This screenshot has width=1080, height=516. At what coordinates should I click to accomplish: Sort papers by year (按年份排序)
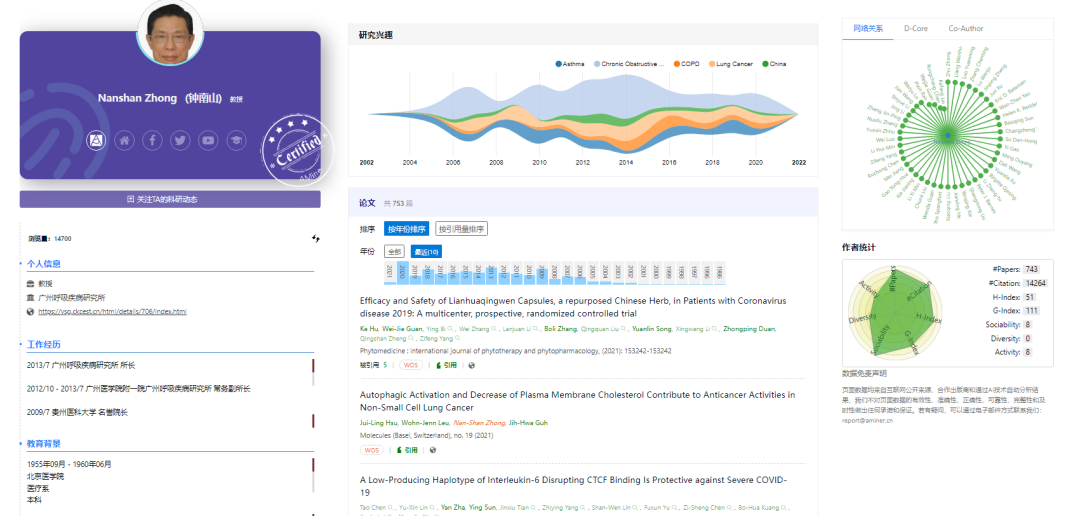(407, 229)
